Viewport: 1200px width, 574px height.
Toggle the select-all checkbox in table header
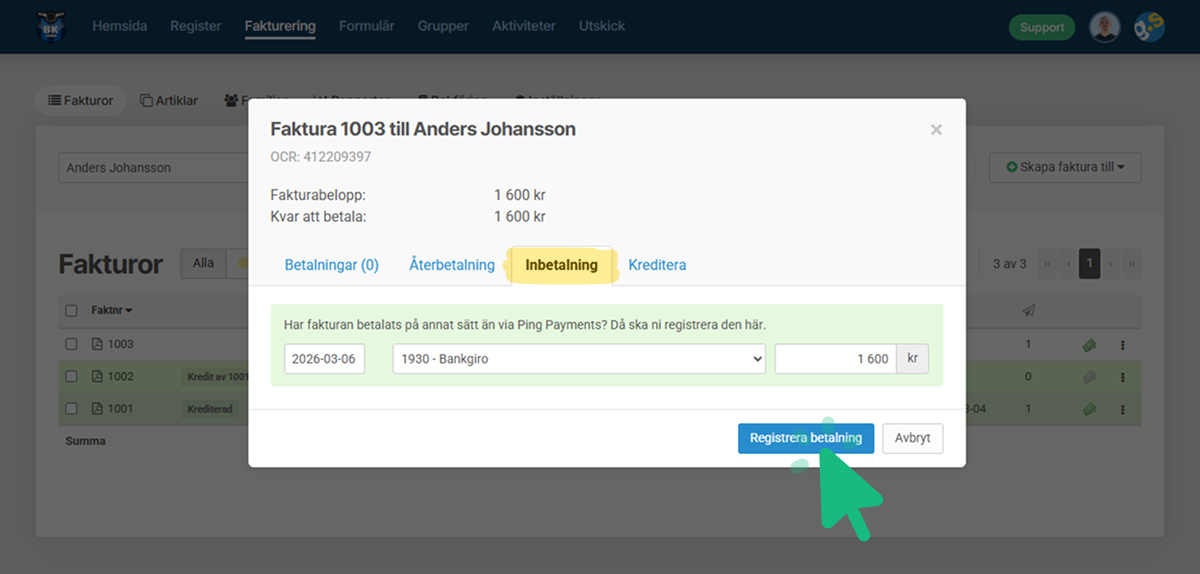(x=71, y=311)
